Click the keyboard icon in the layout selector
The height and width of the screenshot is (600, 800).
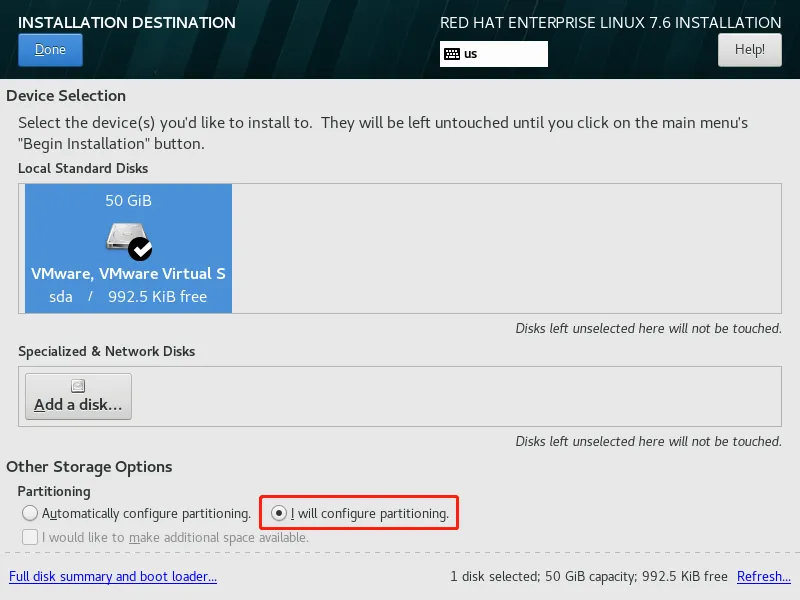[455, 54]
